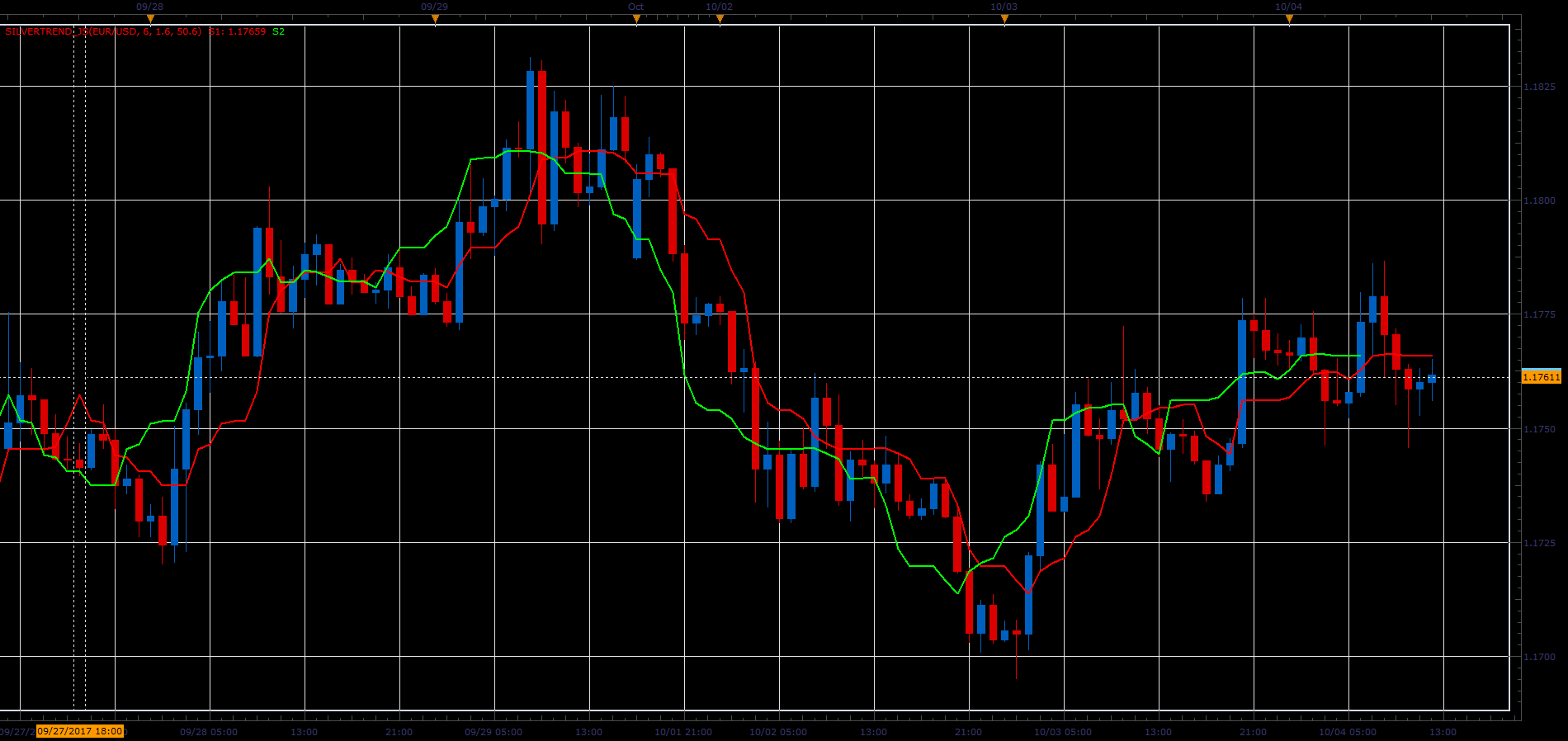Click the orange 1.17611 current price tag

coord(1541,377)
